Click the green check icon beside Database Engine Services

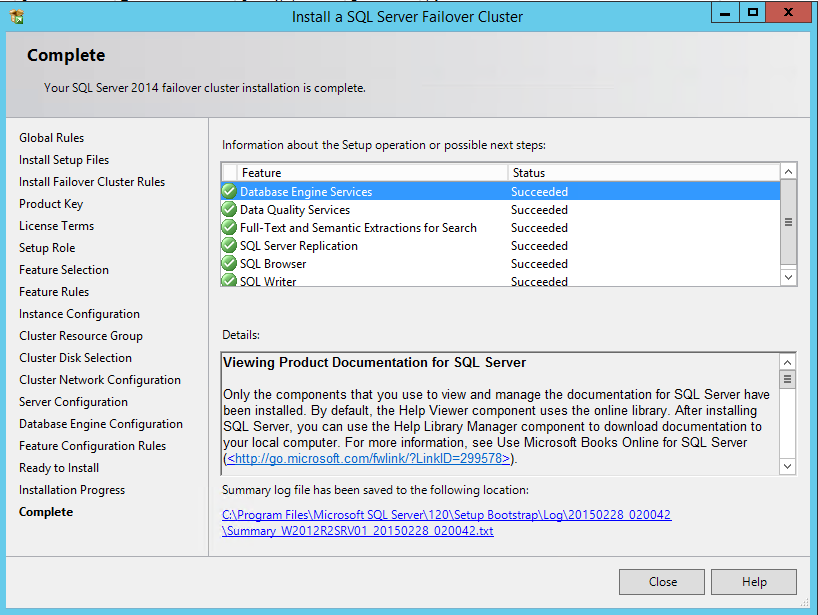point(230,192)
